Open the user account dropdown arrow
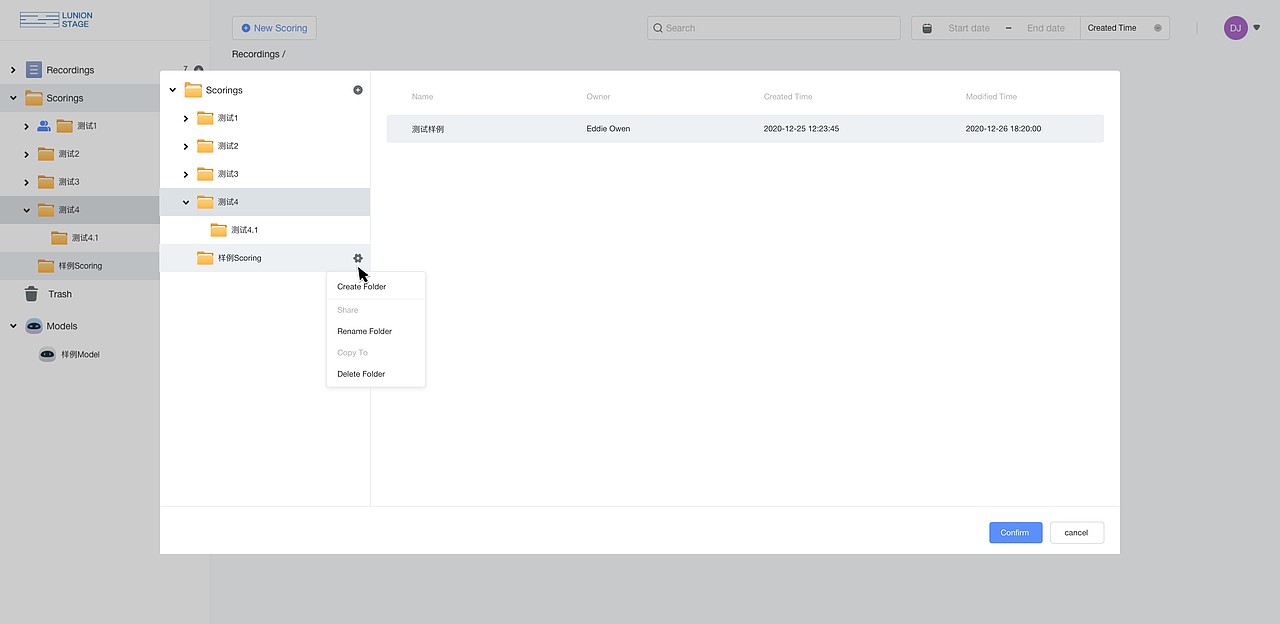This screenshot has width=1280, height=624. [x=1257, y=28]
